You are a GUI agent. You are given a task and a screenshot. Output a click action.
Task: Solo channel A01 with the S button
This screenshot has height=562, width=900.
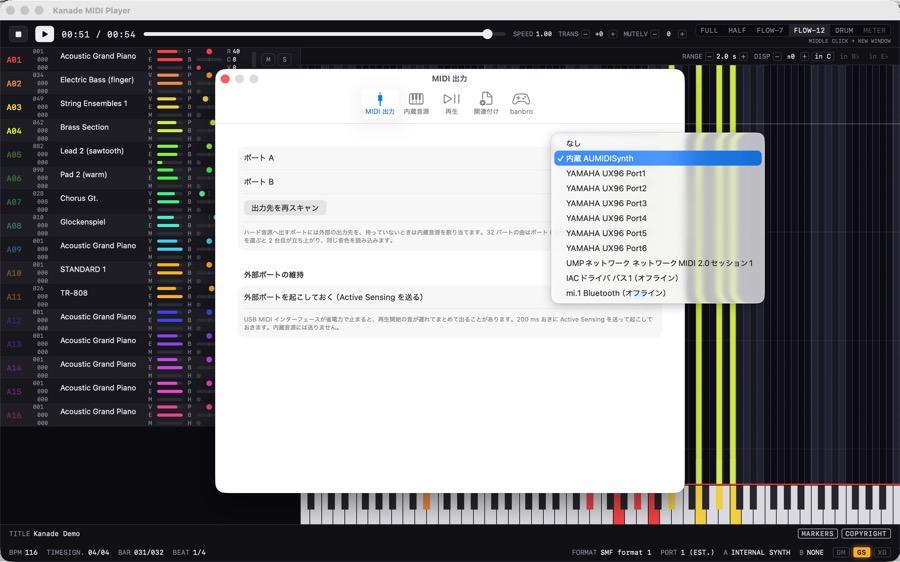point(284,59)
